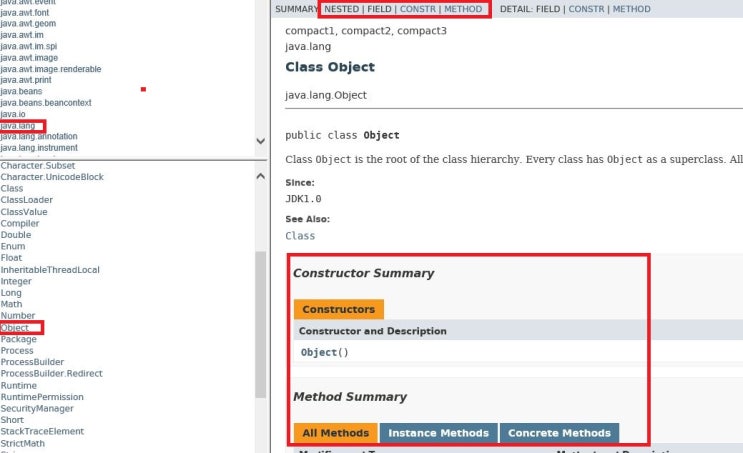Viewport: 743px width, 453px height.
Task: Jump to constructor summary via CONSTR
Action: [x=417, y=9]
